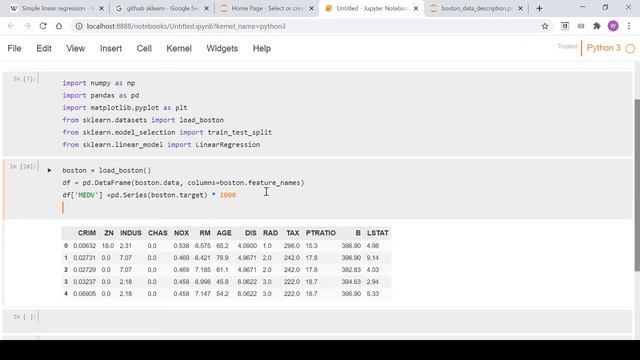Click the orange 1000 number in code
This screenshot has width=640, height=360.
(228, 195)
